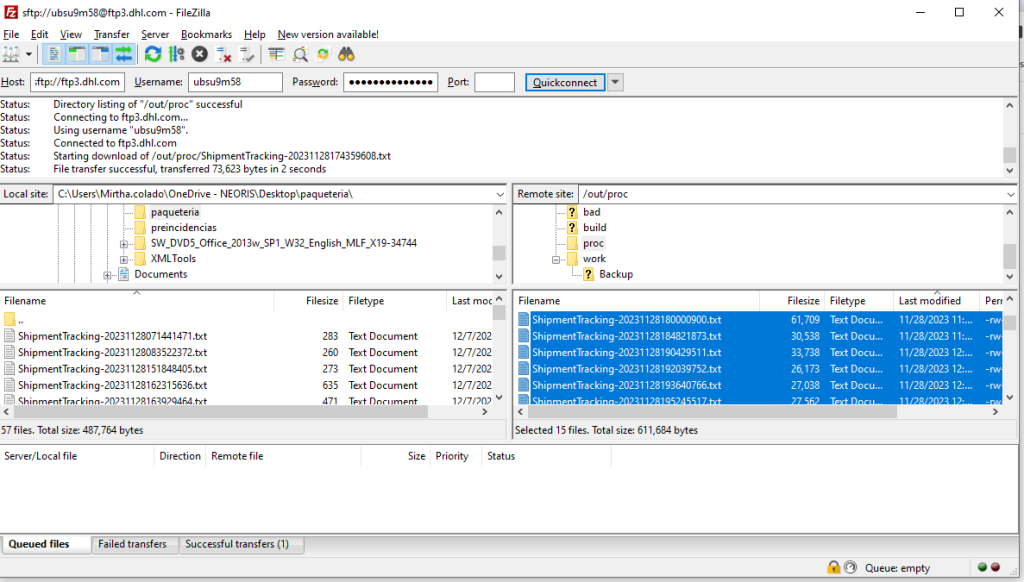1024x582 pixels.
Task: Refresh the file and folder lists
Action: (153, 54)
